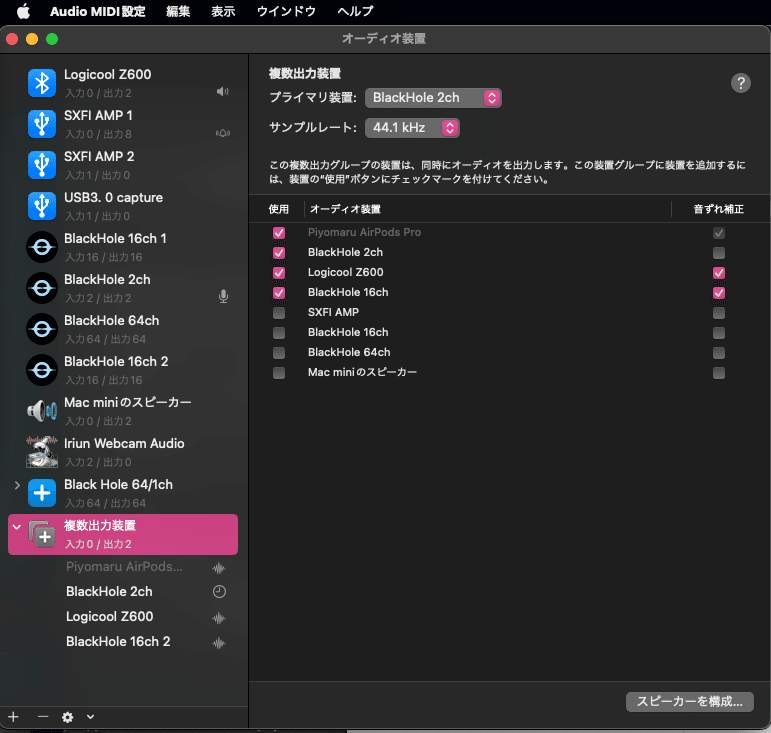
Task: Remove the selected device with the minus button
Action: pyautogui.click(x=43, y=717)
